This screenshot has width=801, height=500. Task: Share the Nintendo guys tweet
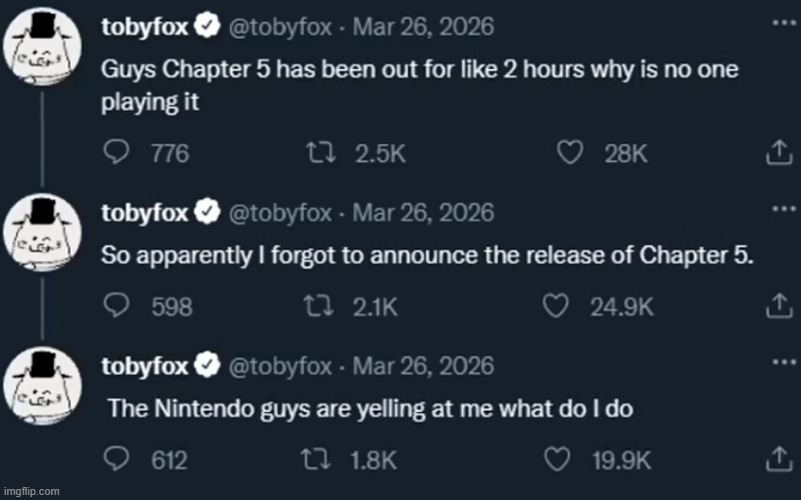coord(777,460)
